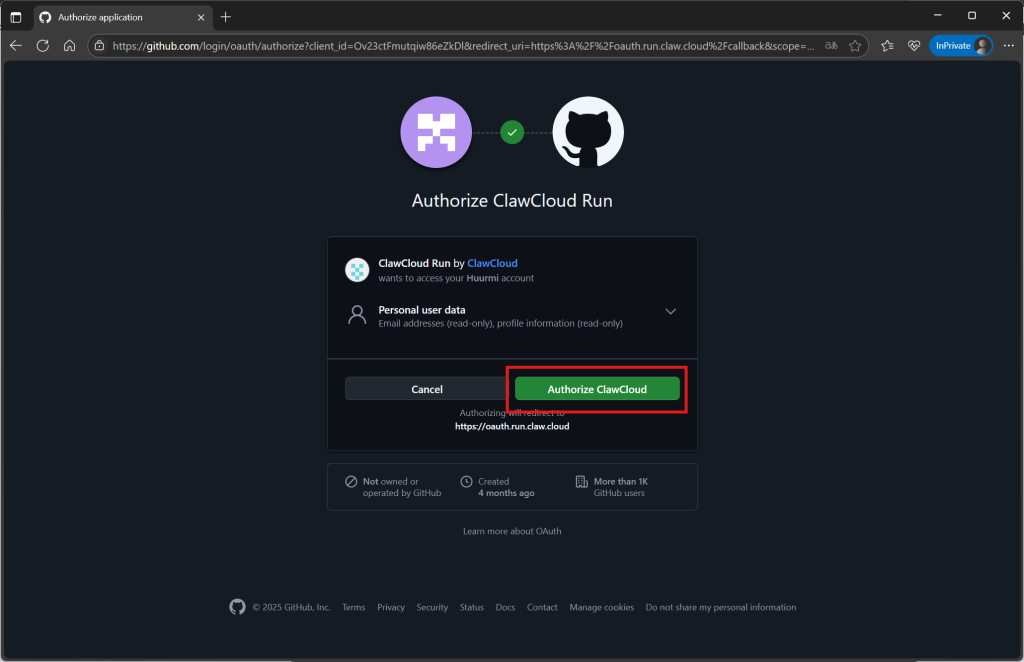This screenshot has width=1024, height=662.
Task: Click the purple ClawCloud Run logo
Action: pos(436,132)
